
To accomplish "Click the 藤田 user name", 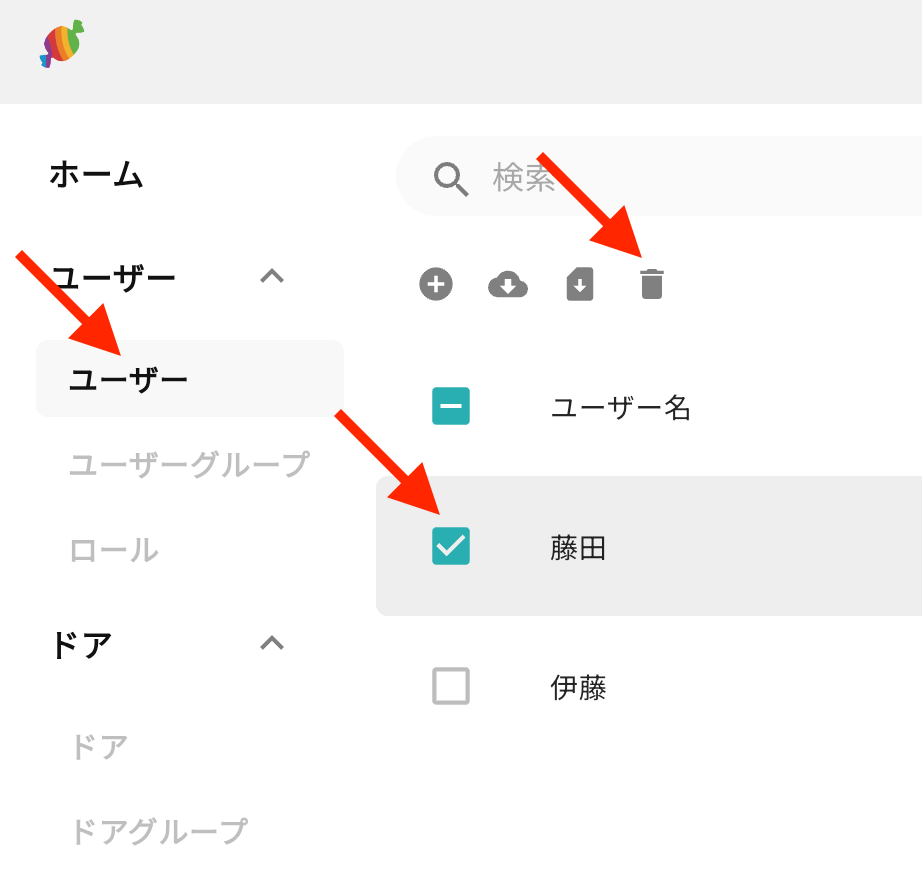I will point(578,548).
